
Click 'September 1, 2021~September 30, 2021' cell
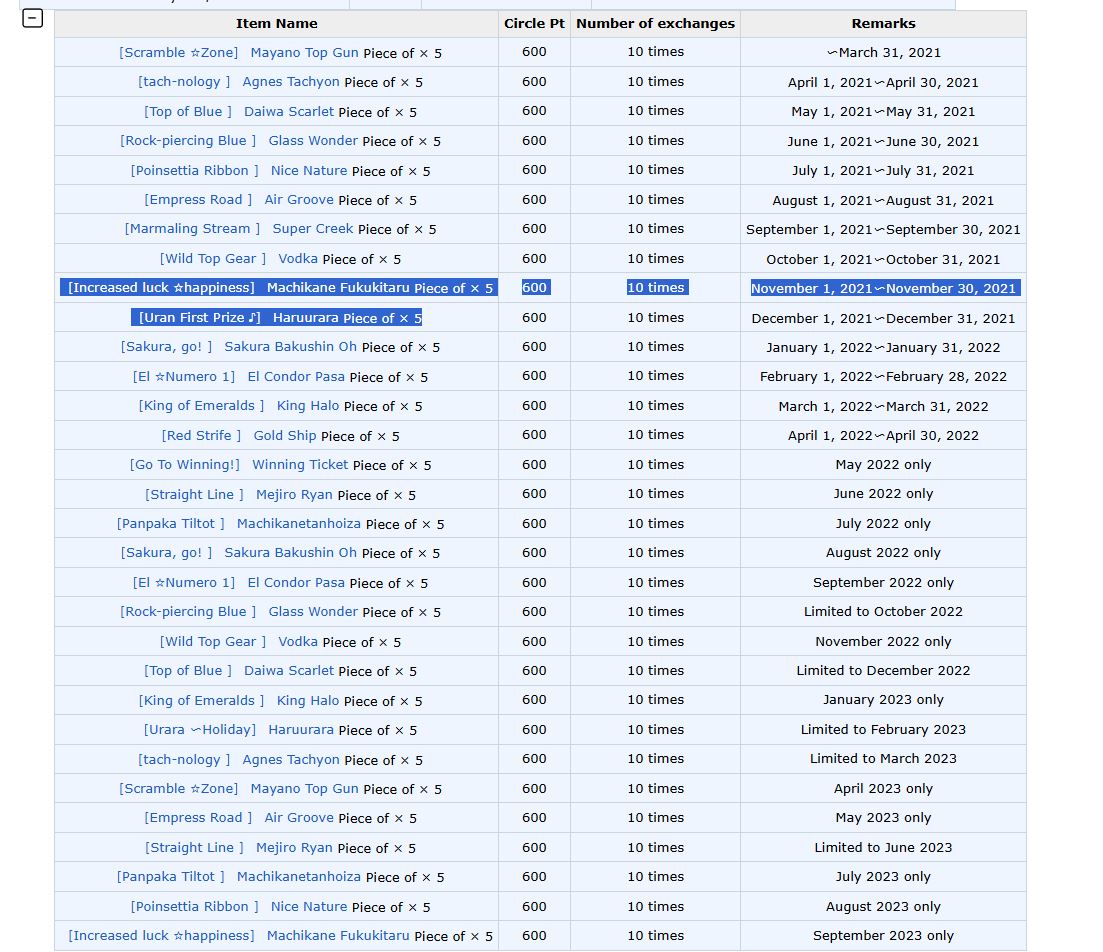pos(884,229)
